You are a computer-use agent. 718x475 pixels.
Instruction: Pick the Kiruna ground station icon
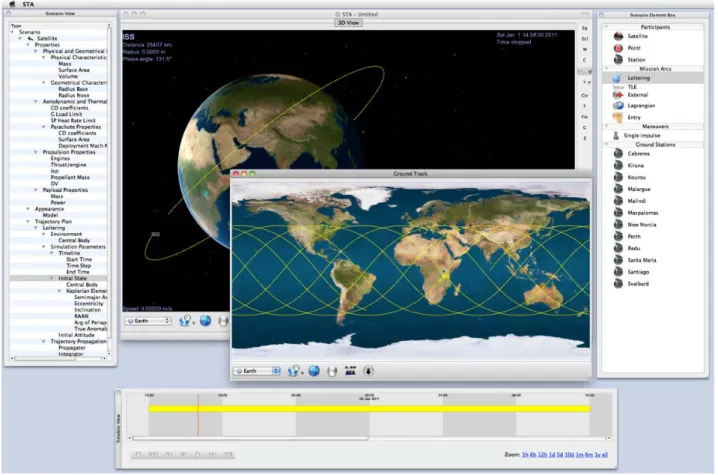(x=618, y=165)
